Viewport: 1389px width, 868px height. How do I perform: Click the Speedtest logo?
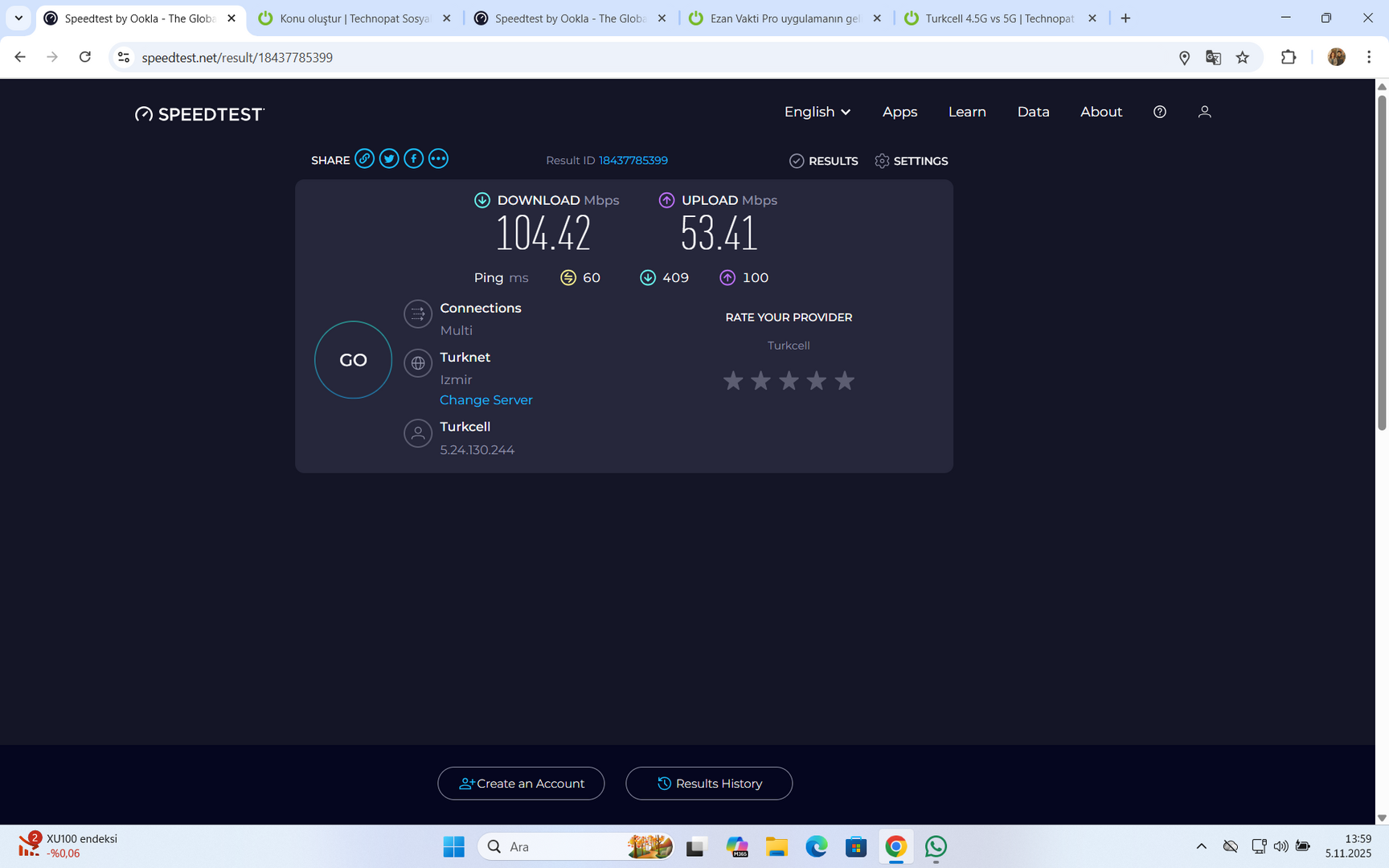[x=199, y=114]
